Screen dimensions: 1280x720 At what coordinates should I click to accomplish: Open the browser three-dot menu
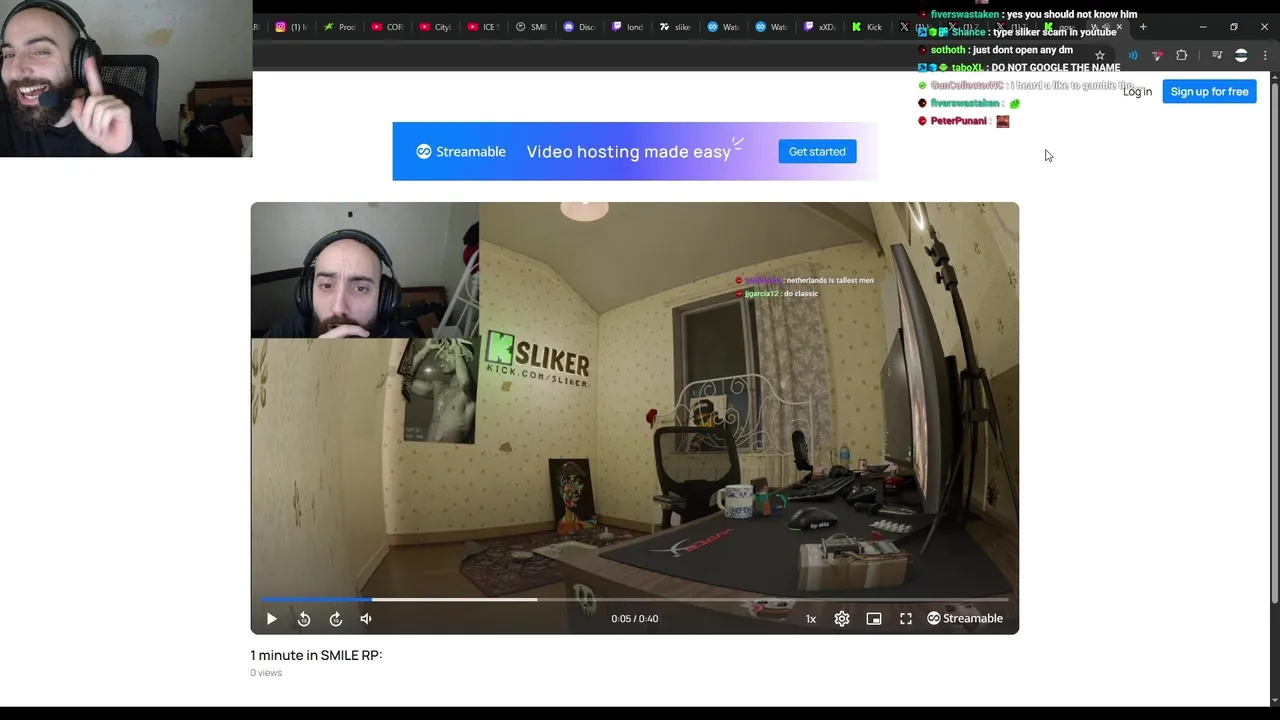point(1264,56)
